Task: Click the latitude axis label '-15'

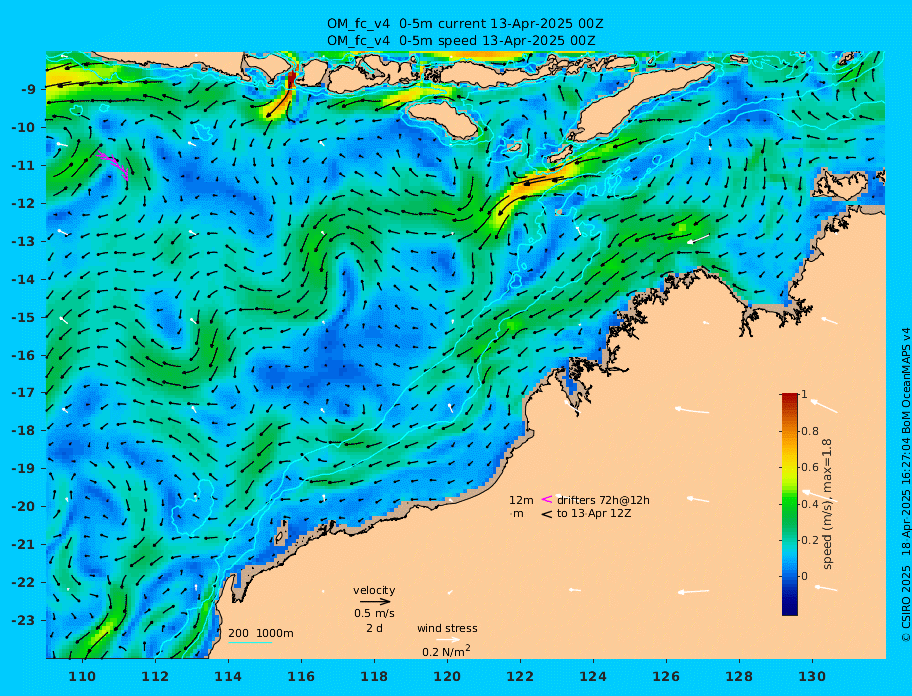Action: coord(27,317)
